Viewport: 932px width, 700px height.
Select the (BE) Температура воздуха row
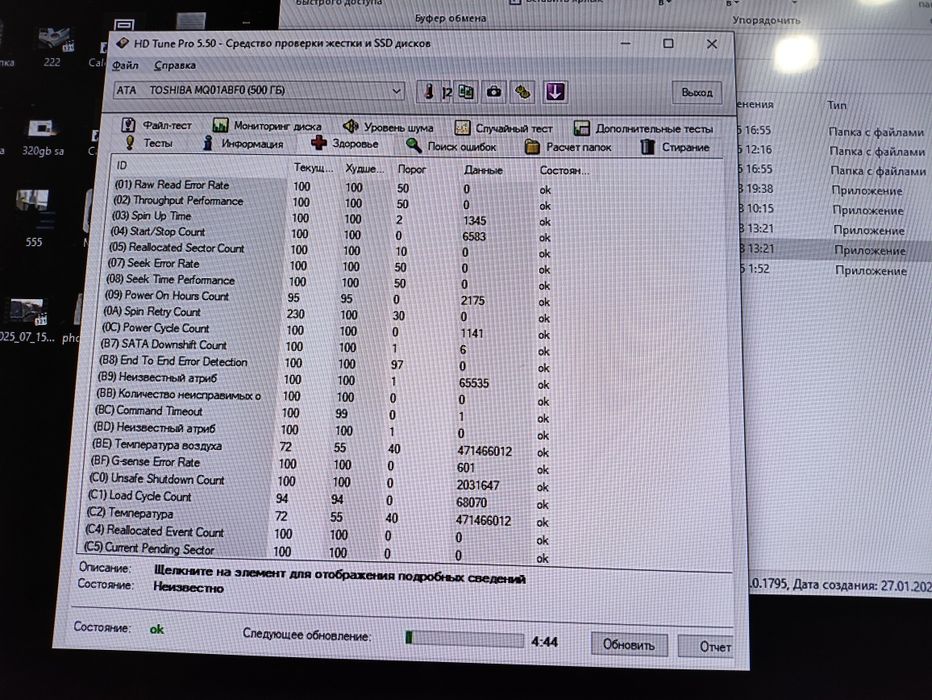coord(322,448)
